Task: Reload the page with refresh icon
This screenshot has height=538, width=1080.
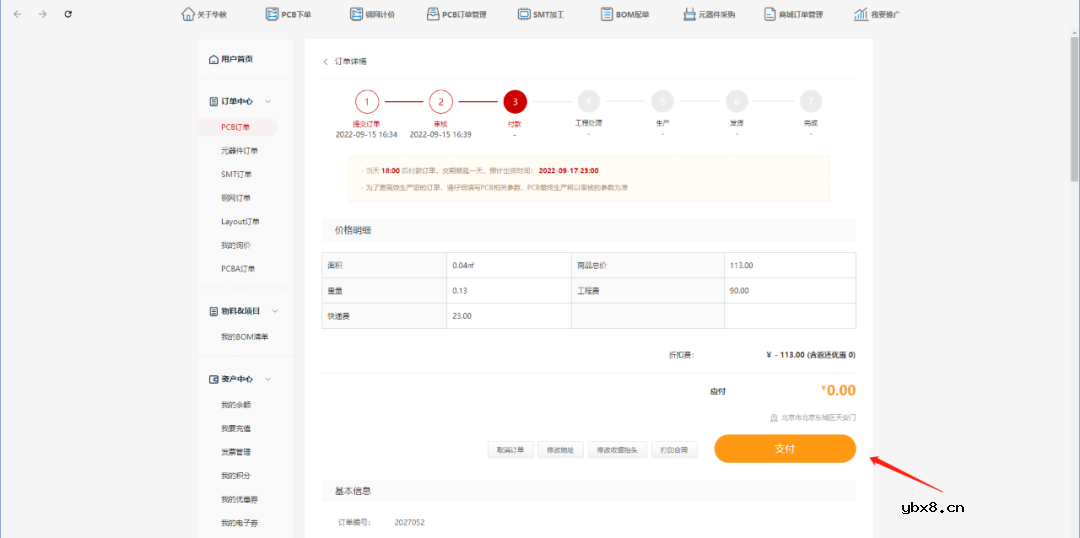Action: (68, 14)
